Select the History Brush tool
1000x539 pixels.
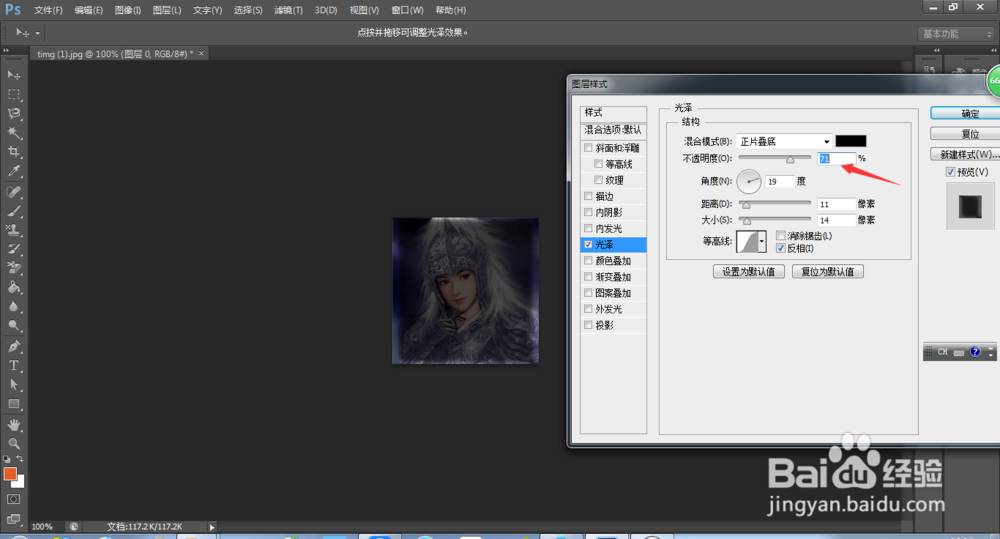click(13, 249)
